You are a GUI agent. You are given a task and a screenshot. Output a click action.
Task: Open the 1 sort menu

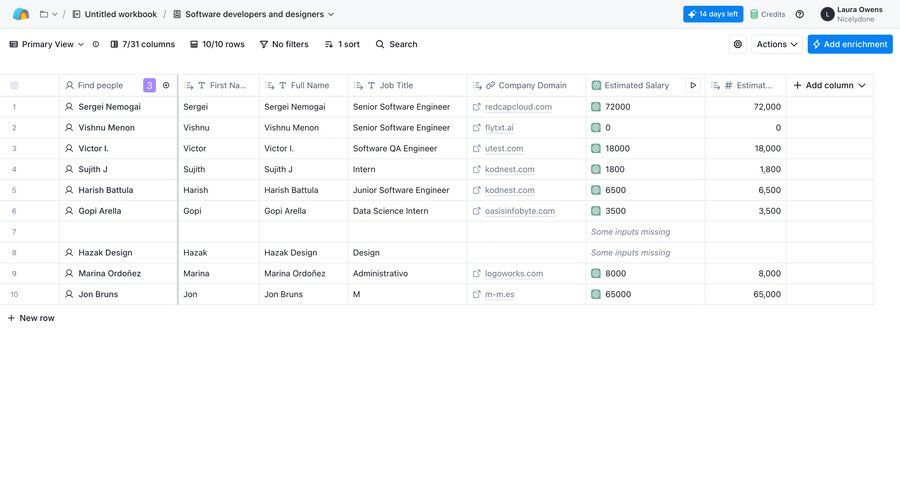342,44
